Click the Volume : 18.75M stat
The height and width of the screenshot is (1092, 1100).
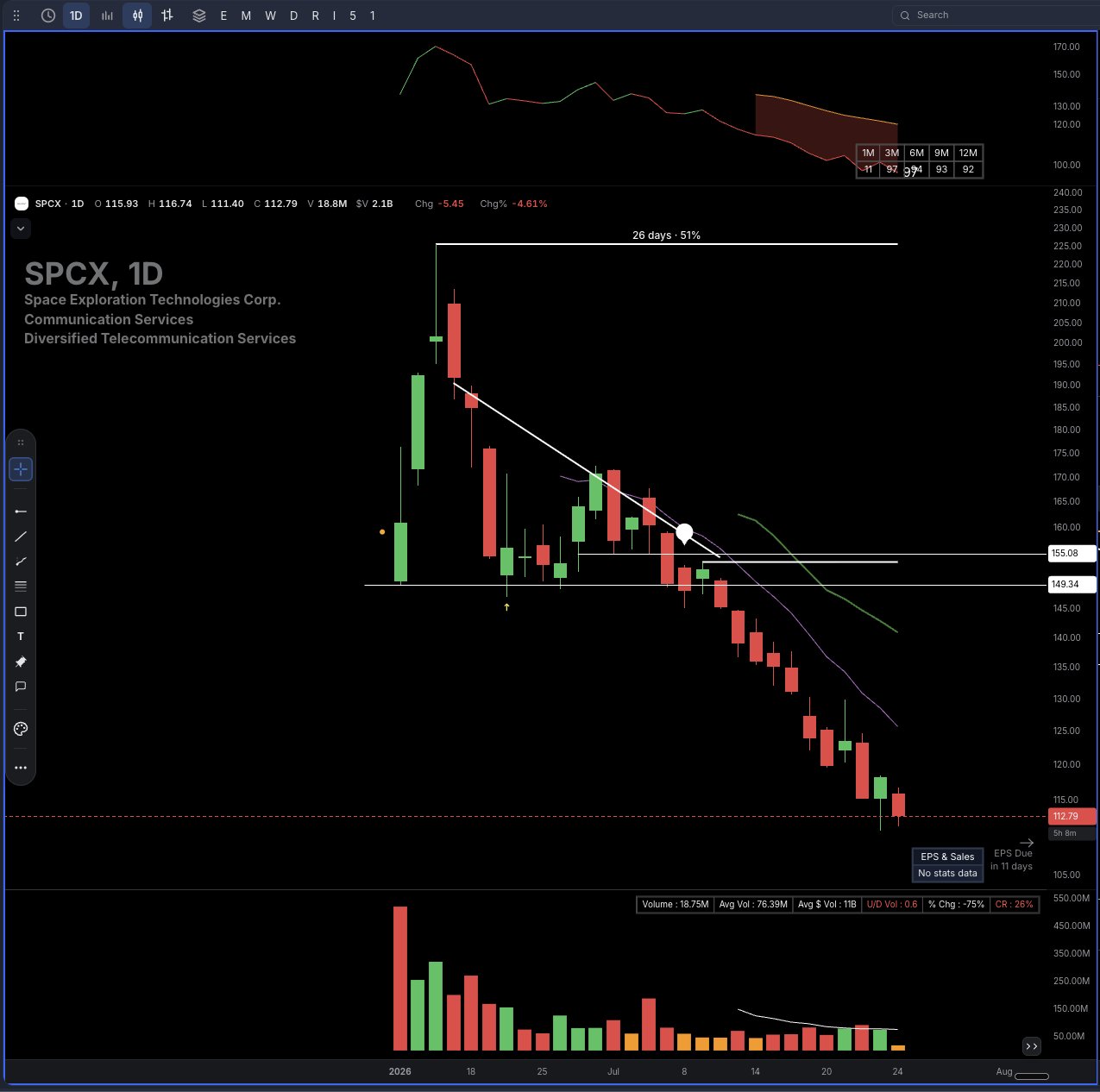tap(676, 904)
